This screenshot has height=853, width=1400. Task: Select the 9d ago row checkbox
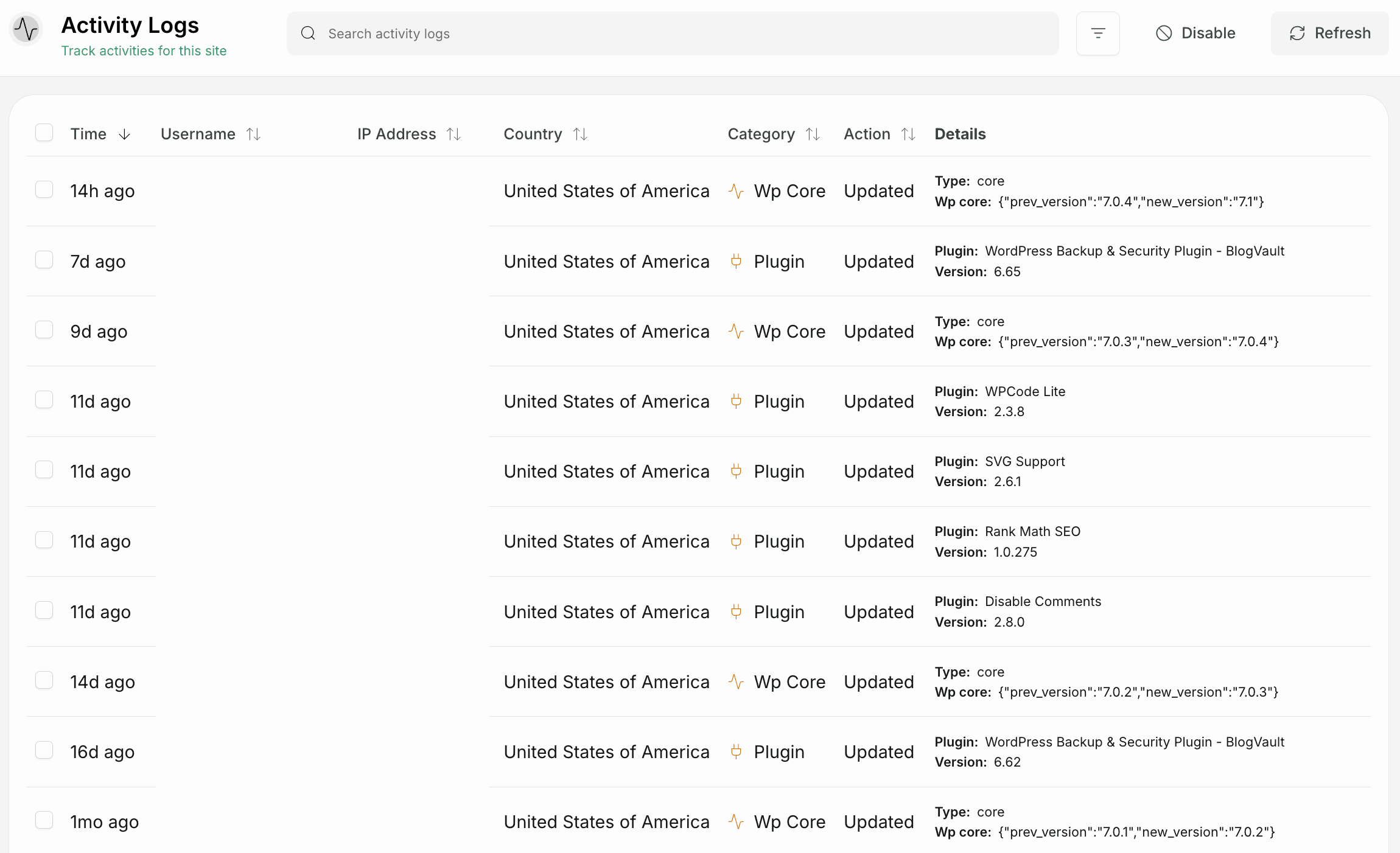(x=44, y=330)
